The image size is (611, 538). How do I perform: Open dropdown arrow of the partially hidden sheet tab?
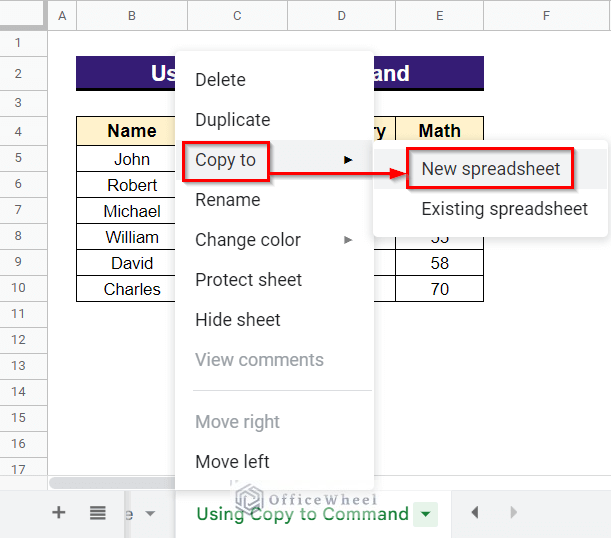click(x=150, y=514)
